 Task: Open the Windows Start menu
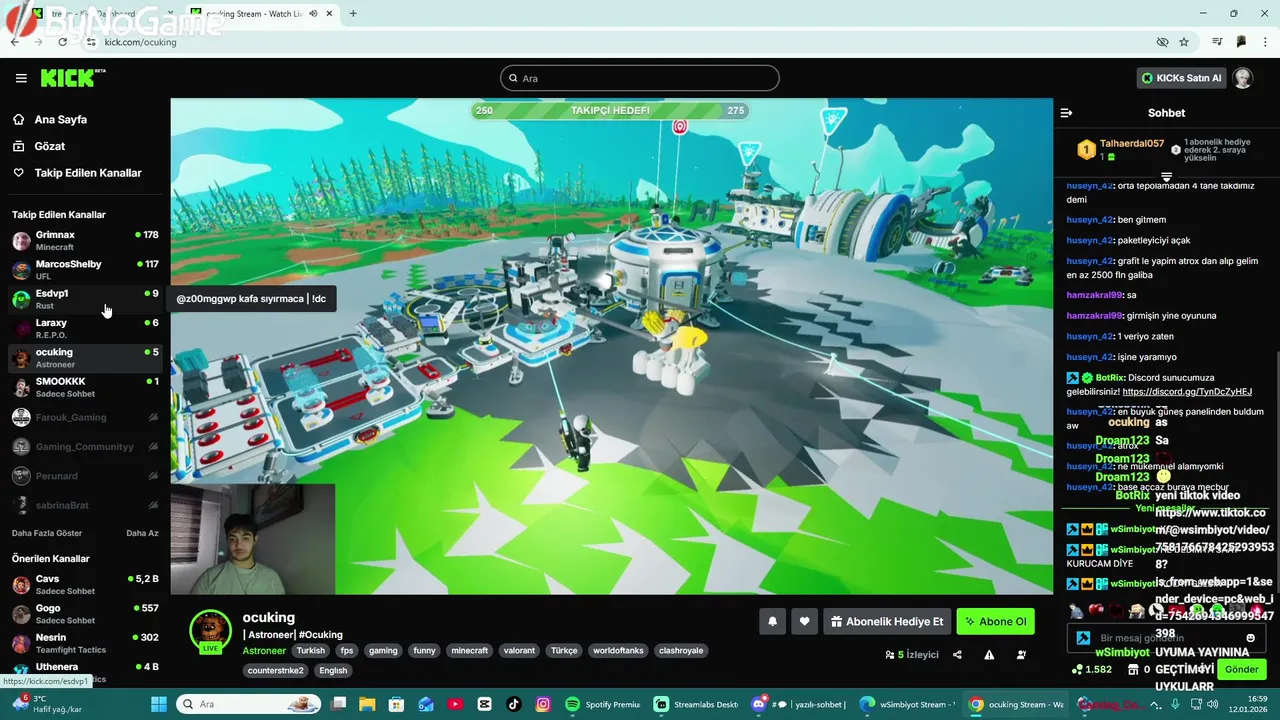158,704
